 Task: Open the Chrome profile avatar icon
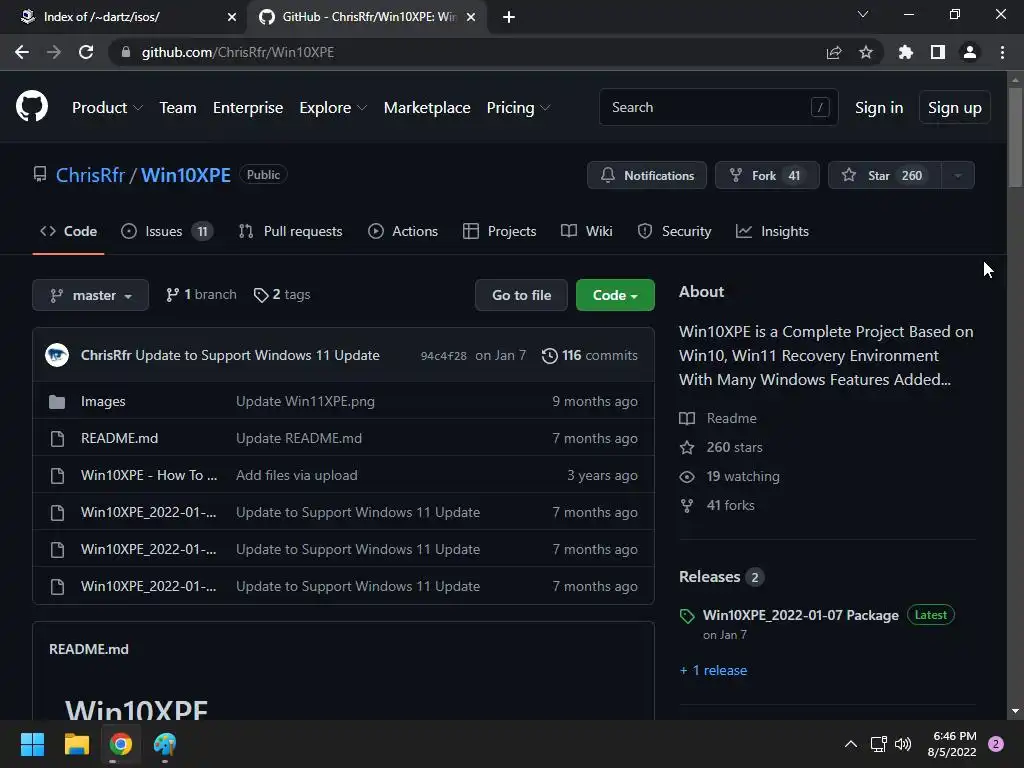(x=970, y=52)
